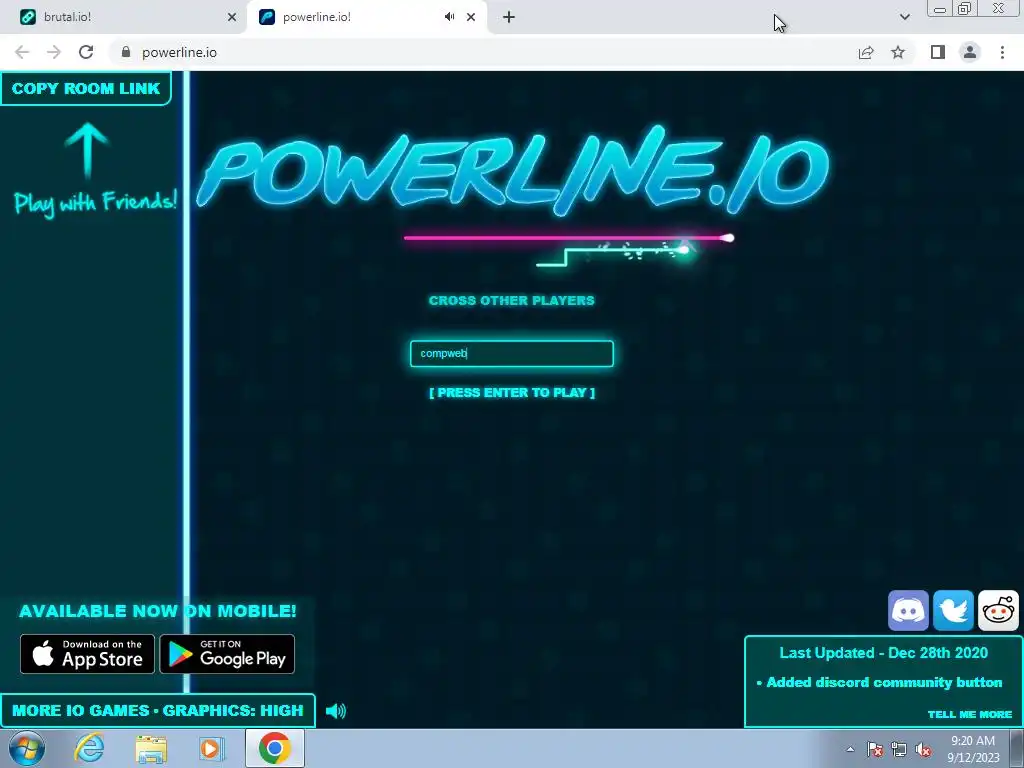
Task: Open Chrome three-dot menu
Action: point(1002,52)
